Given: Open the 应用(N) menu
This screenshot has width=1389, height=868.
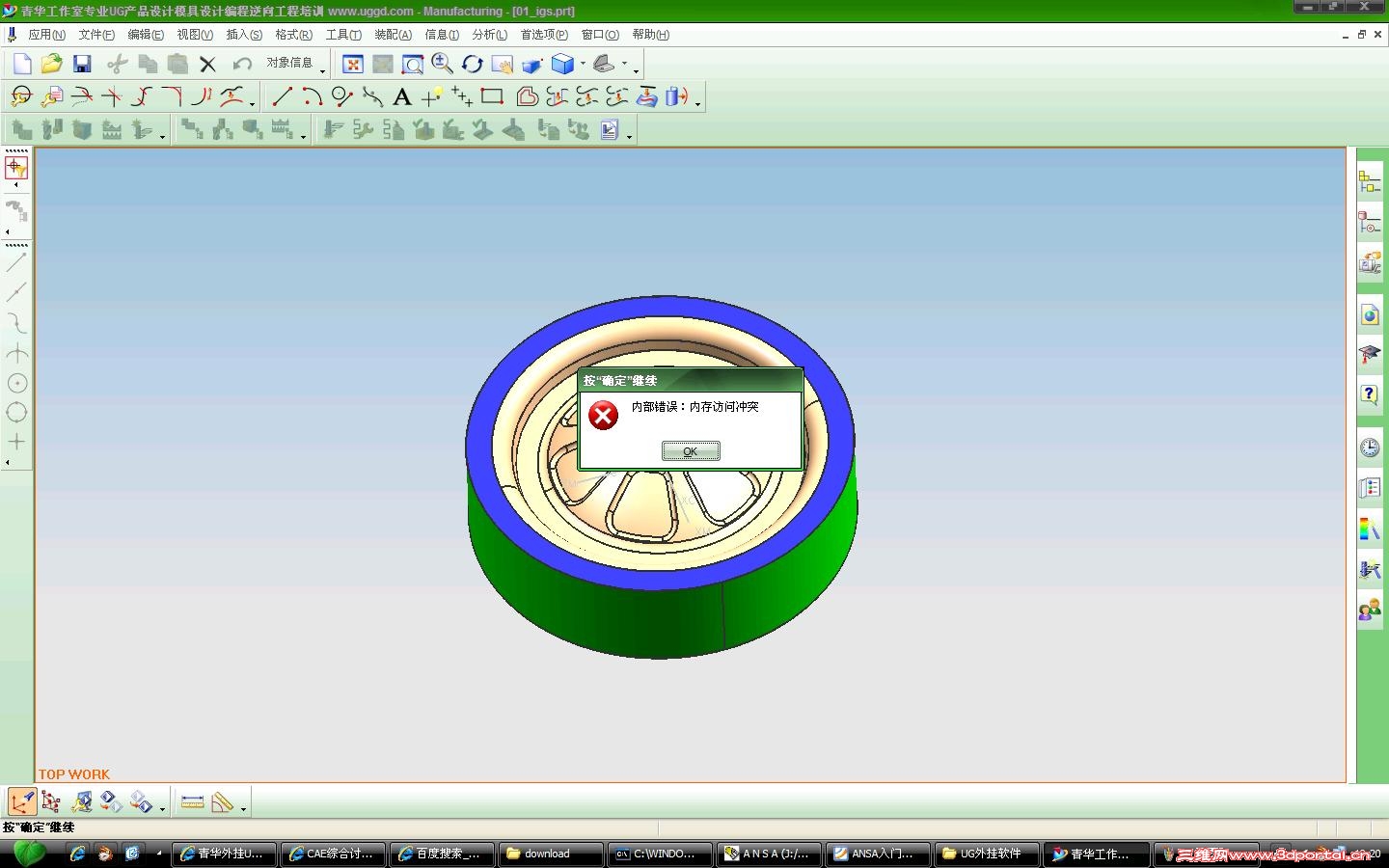Looking at the screenshot, I should pyautogui.click(x=47, y=35).
